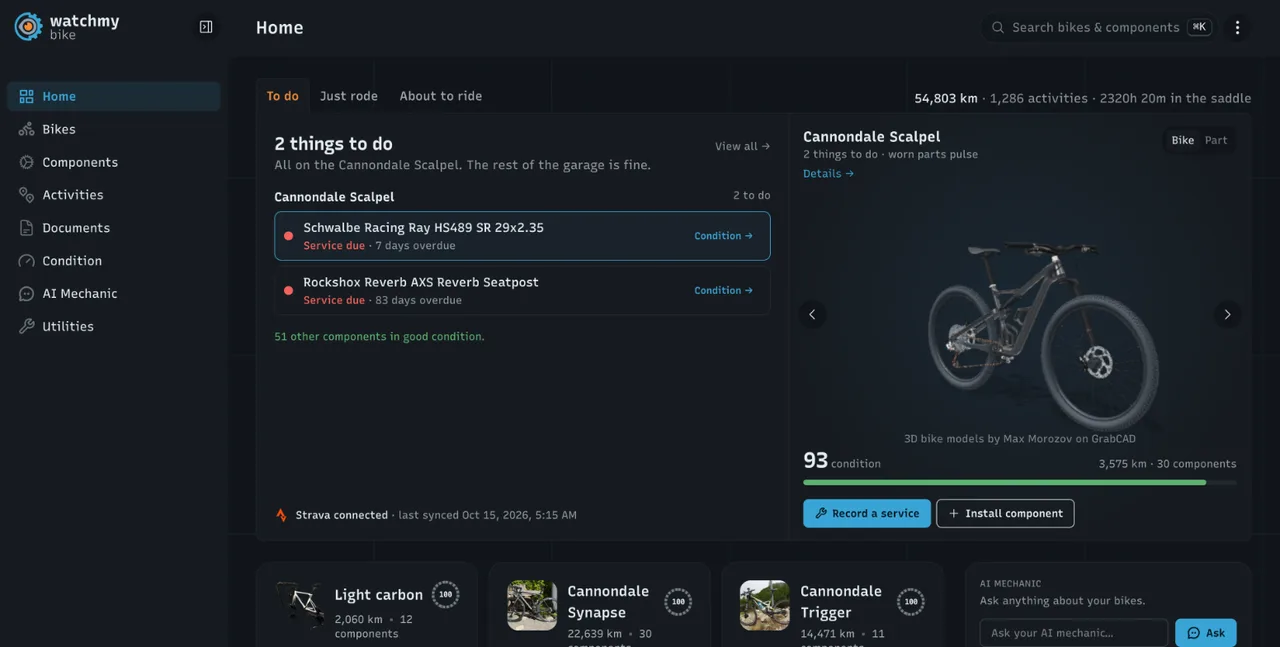Show previous bike with left chevron
Image resolution: width=1280 pixels, height=647 pixels.
[x=812, y=314]
